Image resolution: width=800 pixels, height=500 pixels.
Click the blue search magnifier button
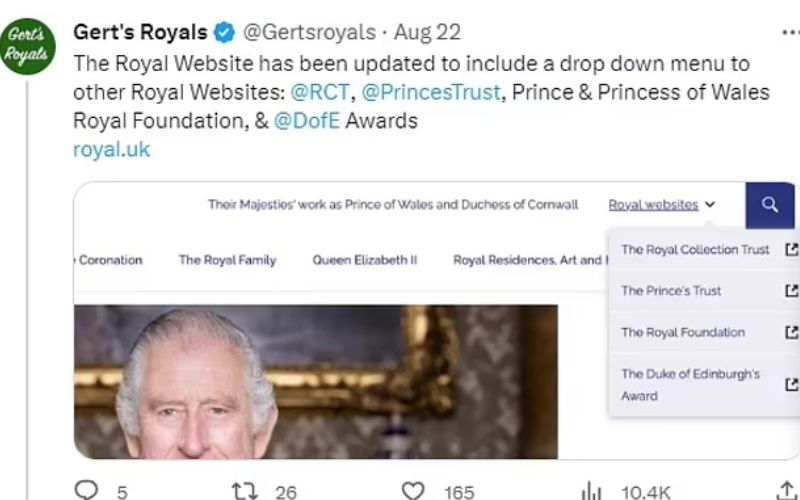[x=769, y=205]
